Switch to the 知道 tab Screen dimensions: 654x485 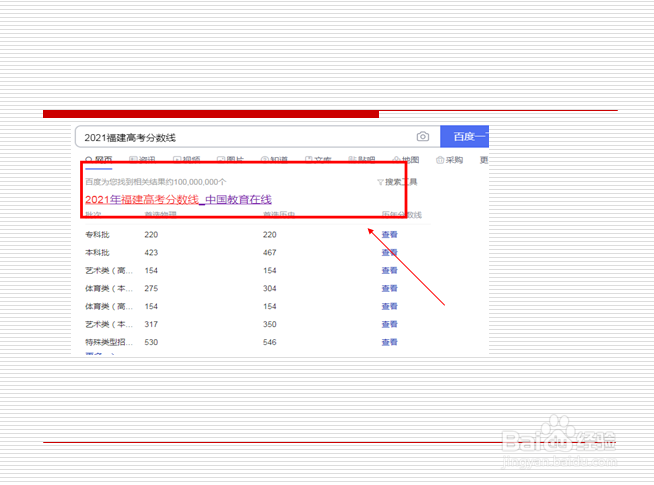pos(274,159)
